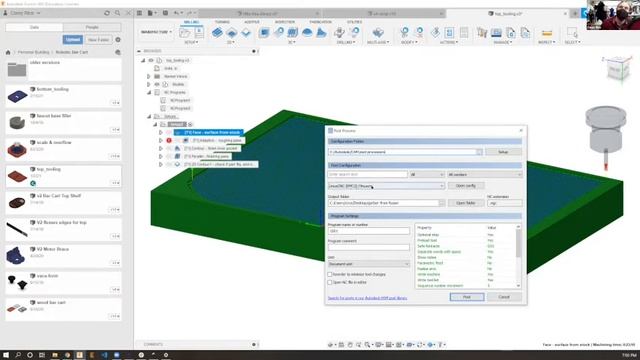The height and width of the screenshot is (360, 640).
Task: Click the Upload button in data panel
Action: click(73, 40)
